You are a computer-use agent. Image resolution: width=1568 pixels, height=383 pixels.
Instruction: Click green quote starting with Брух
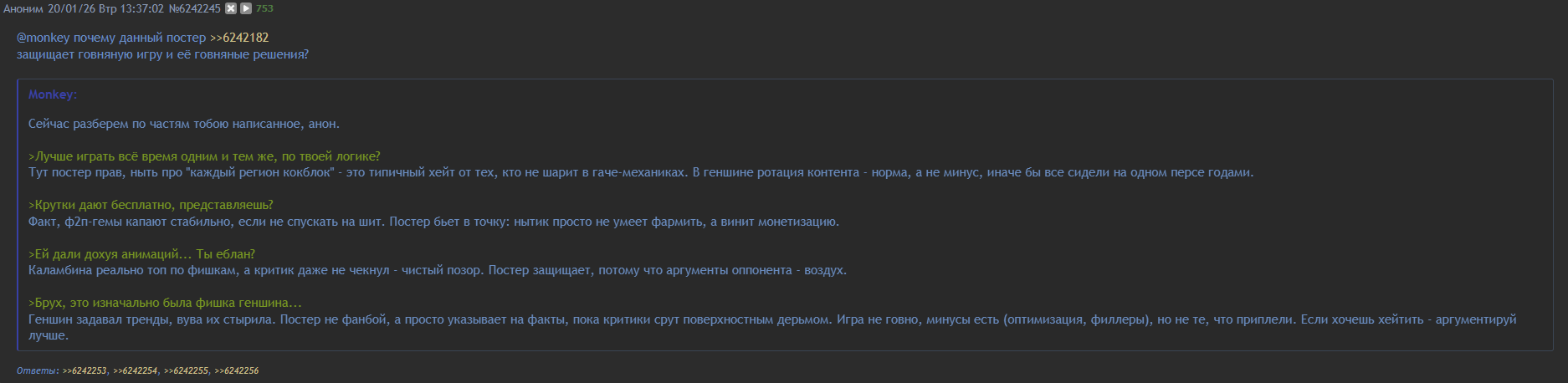point(165,303)
